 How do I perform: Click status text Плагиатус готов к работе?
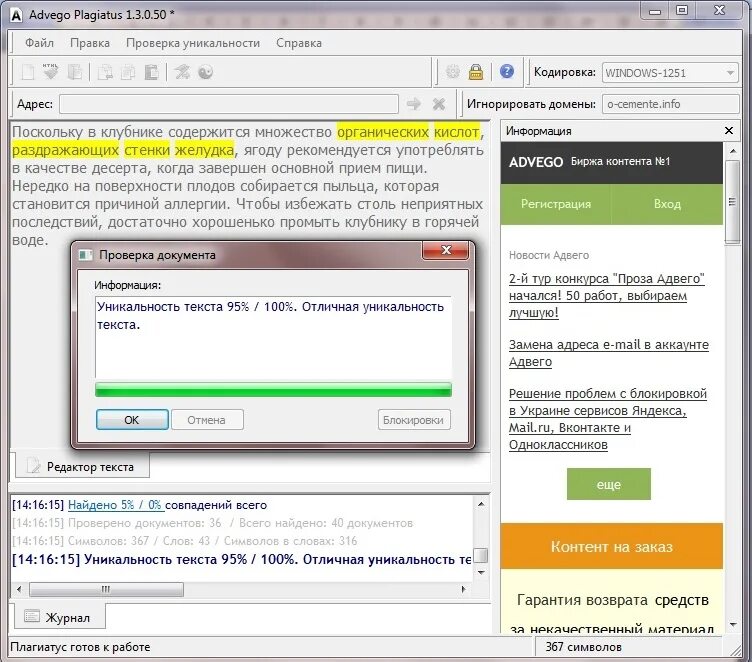coord(80,647)
